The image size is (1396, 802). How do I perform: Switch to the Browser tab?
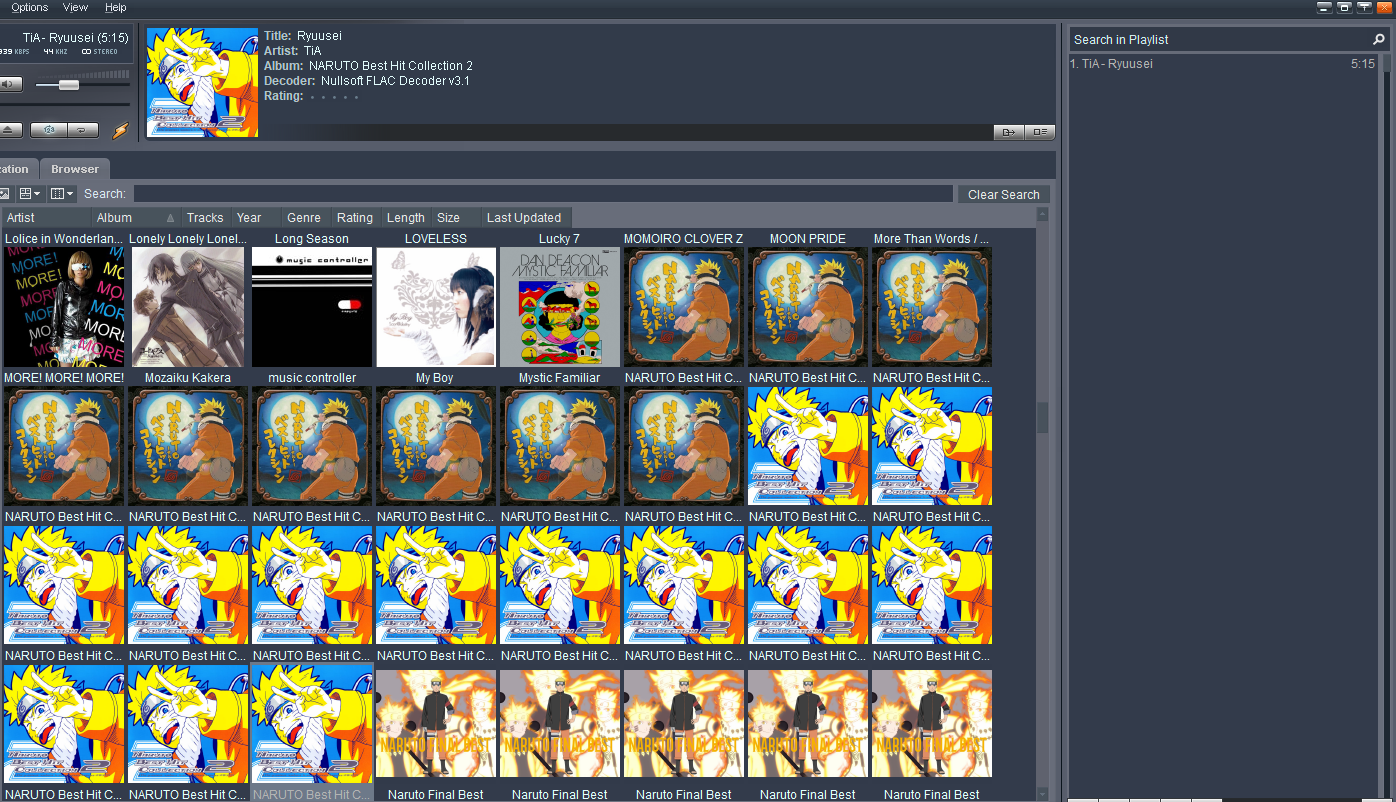75,169
